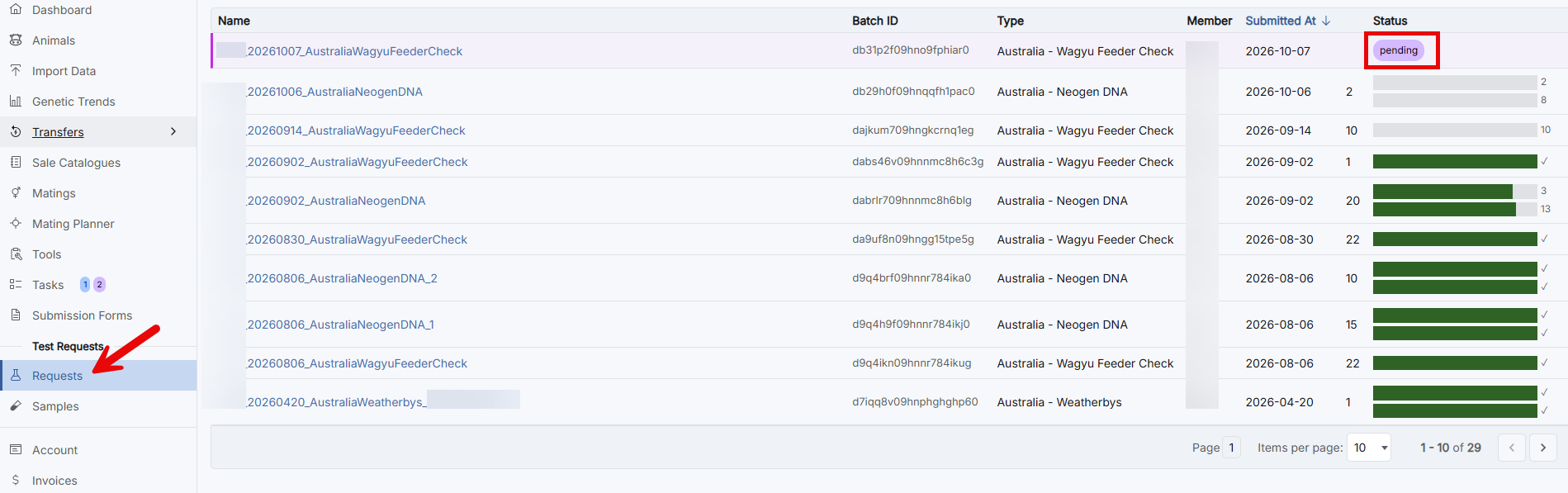Click the Member column header
This screenshot has width=1568, height=493.
click(x=1210, y=21)
